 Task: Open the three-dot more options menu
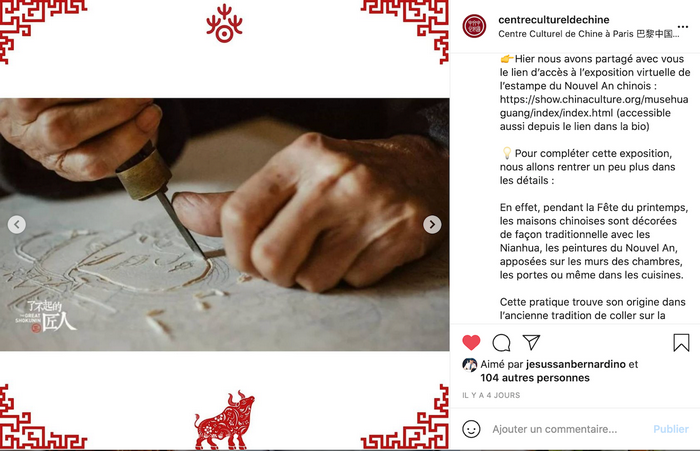(683, 27)
